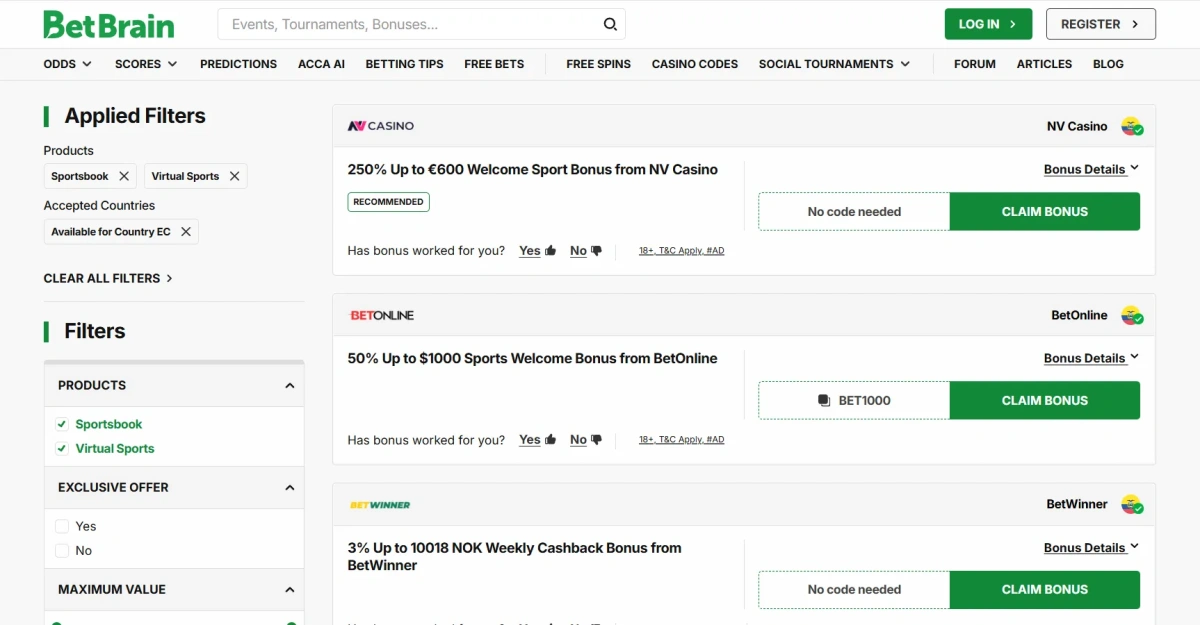Screen dimensions: 1200x625
Task: Click thumbs-down No for NV Casino bonus
Action: 586,251
